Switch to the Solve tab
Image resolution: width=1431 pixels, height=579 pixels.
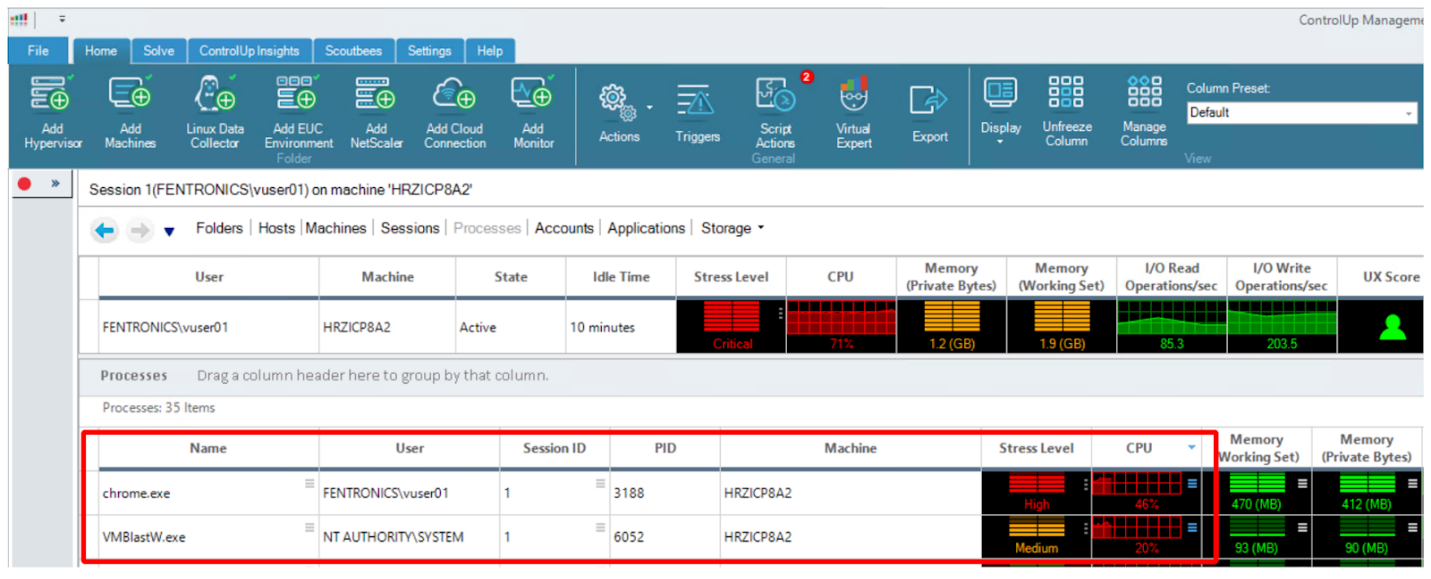tap(158, 51)
